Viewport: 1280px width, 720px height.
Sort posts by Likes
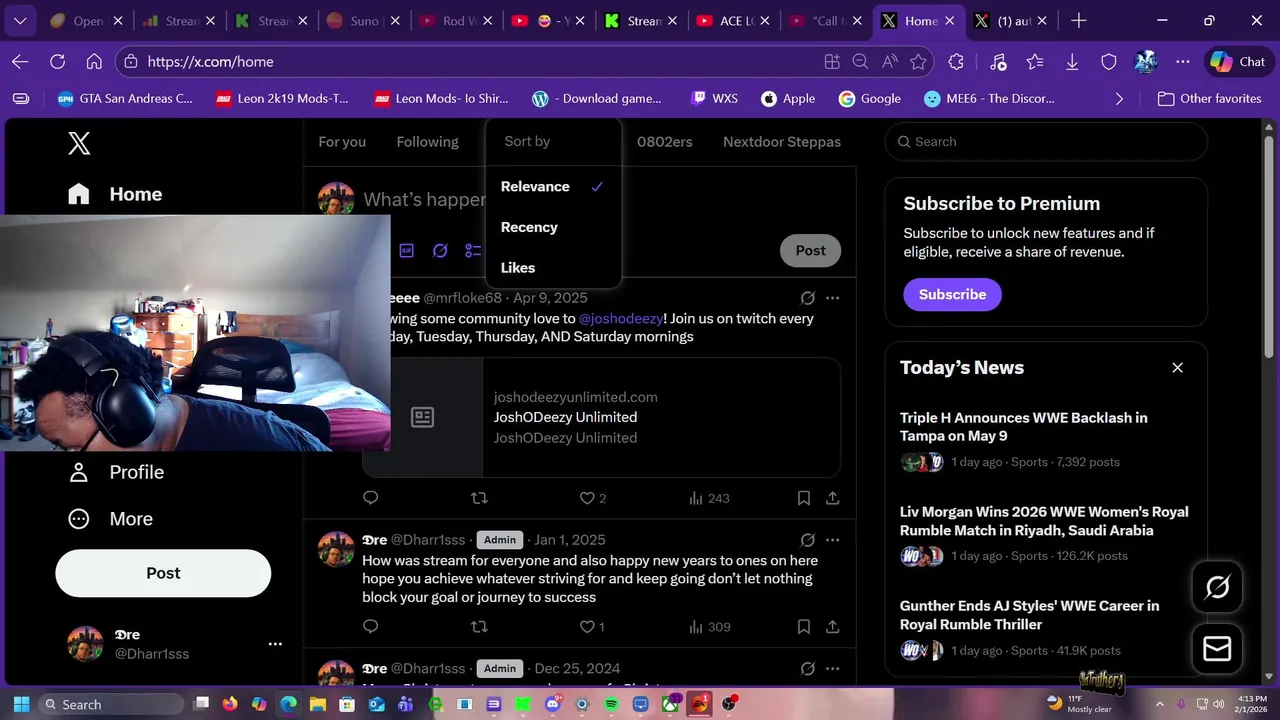tap(553, 268)
